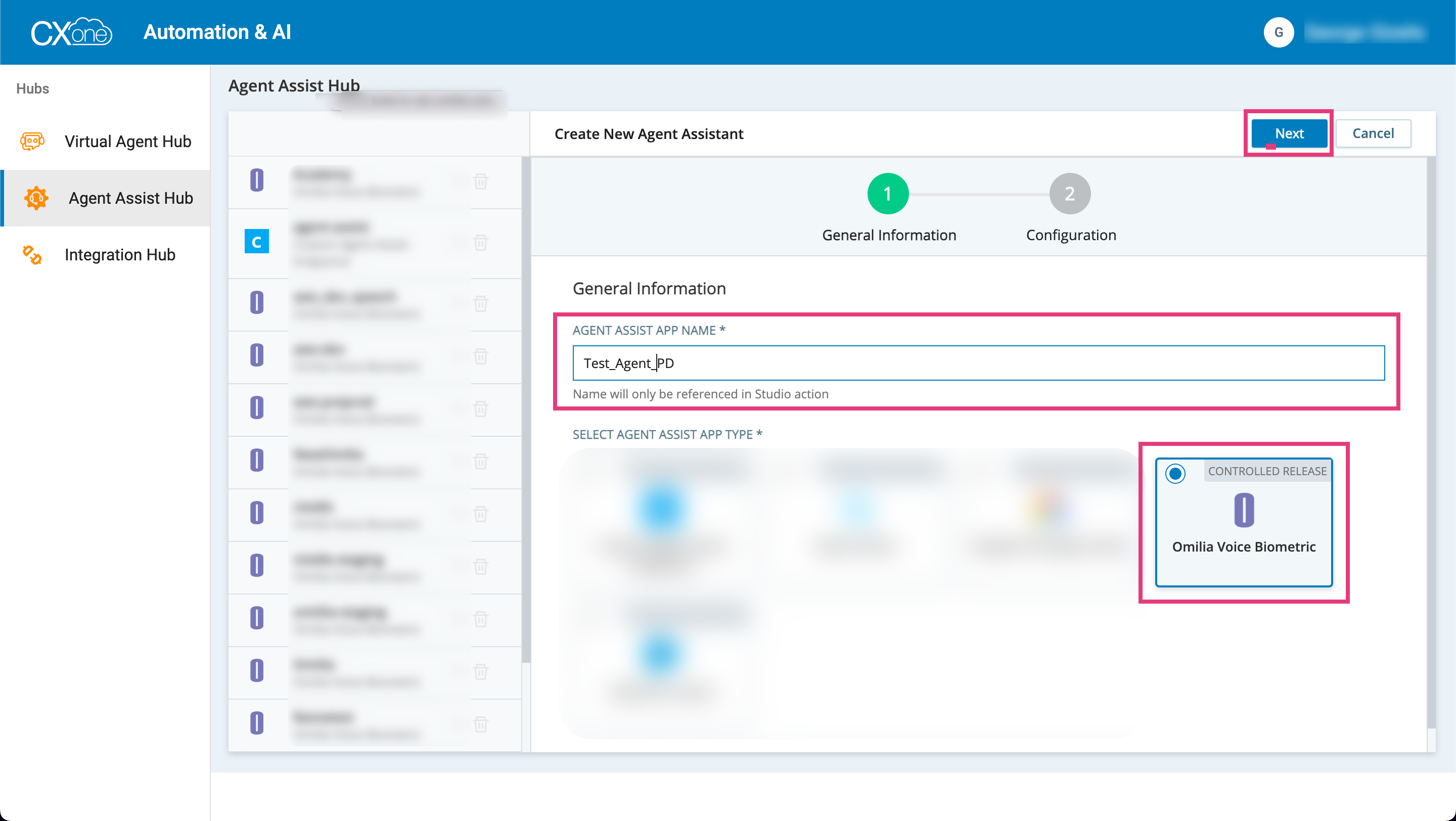Image resolution: width=1456 pixels, height=821 pixels.
Task: Click the Omilia purple logo icon
Action: click(x=1244, y=510)
